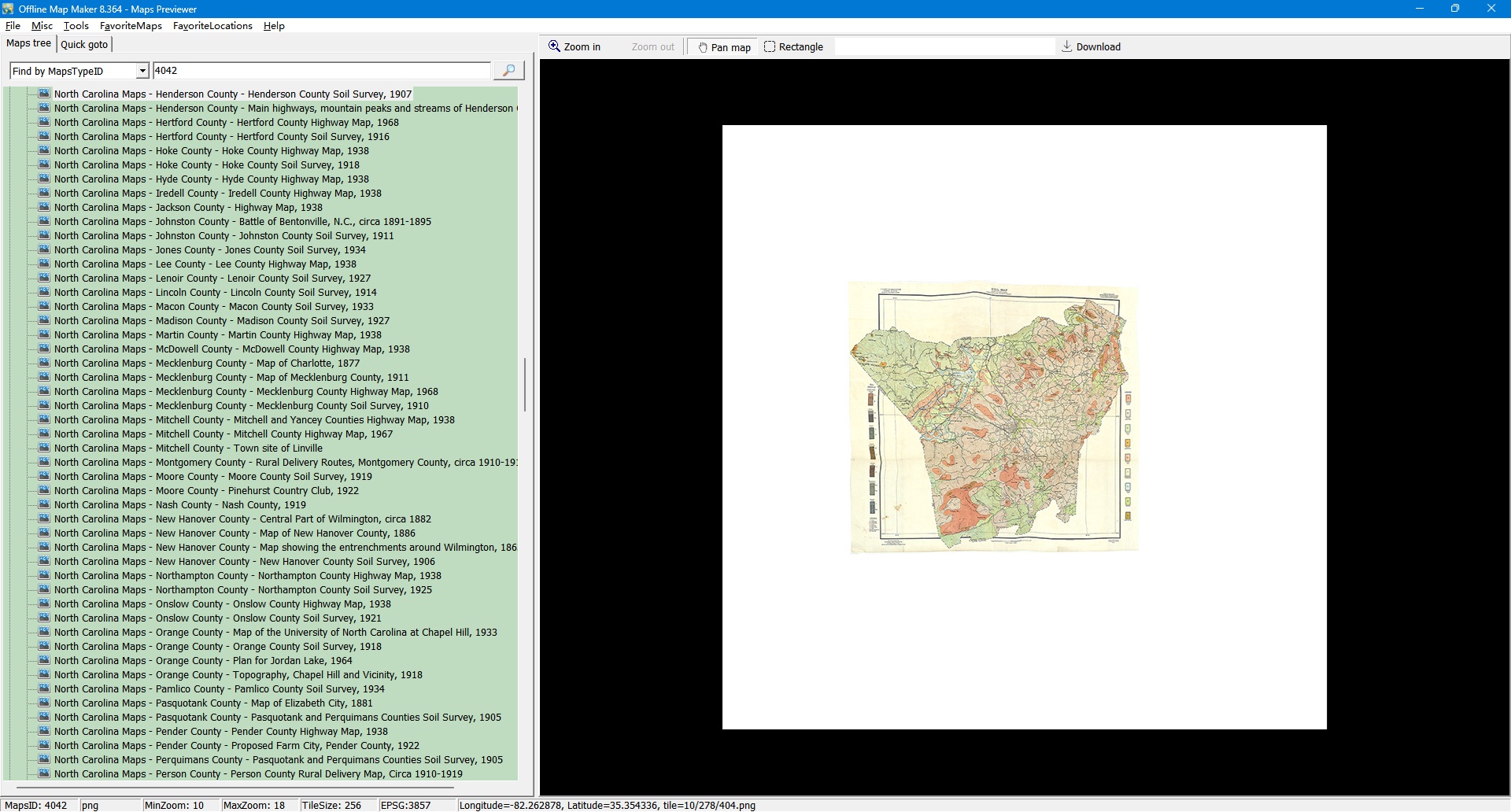The image size is (1511, 812).
Task: Open the File menu
Action: point(13,26)
